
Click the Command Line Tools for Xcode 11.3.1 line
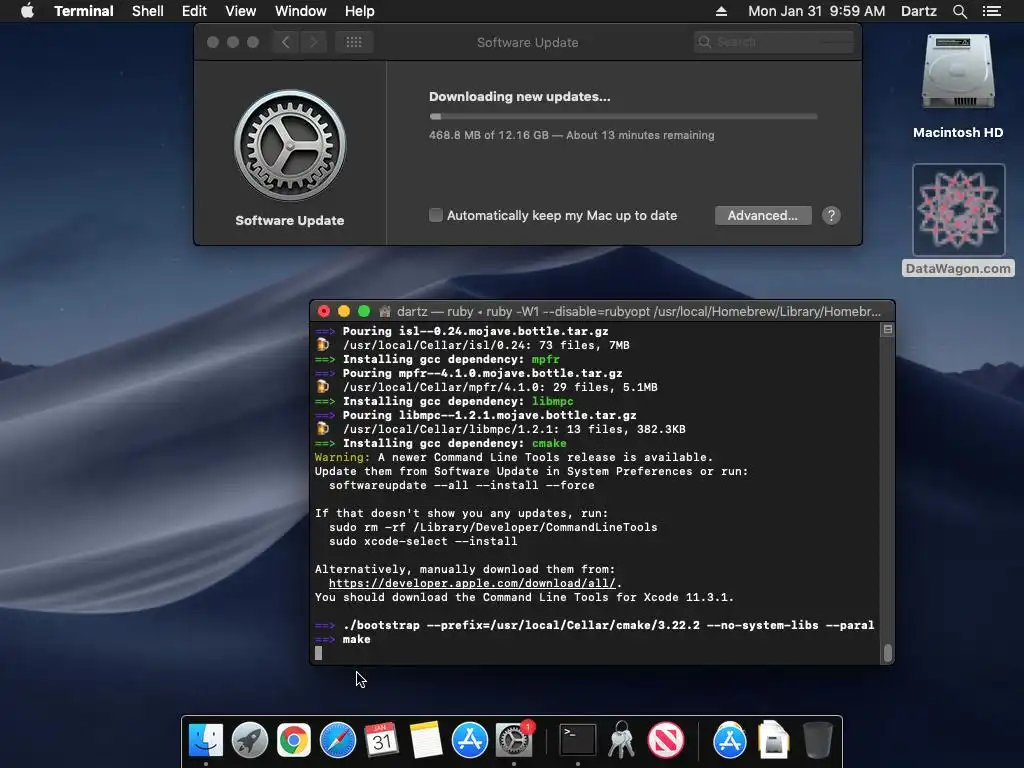pos(524,598)
